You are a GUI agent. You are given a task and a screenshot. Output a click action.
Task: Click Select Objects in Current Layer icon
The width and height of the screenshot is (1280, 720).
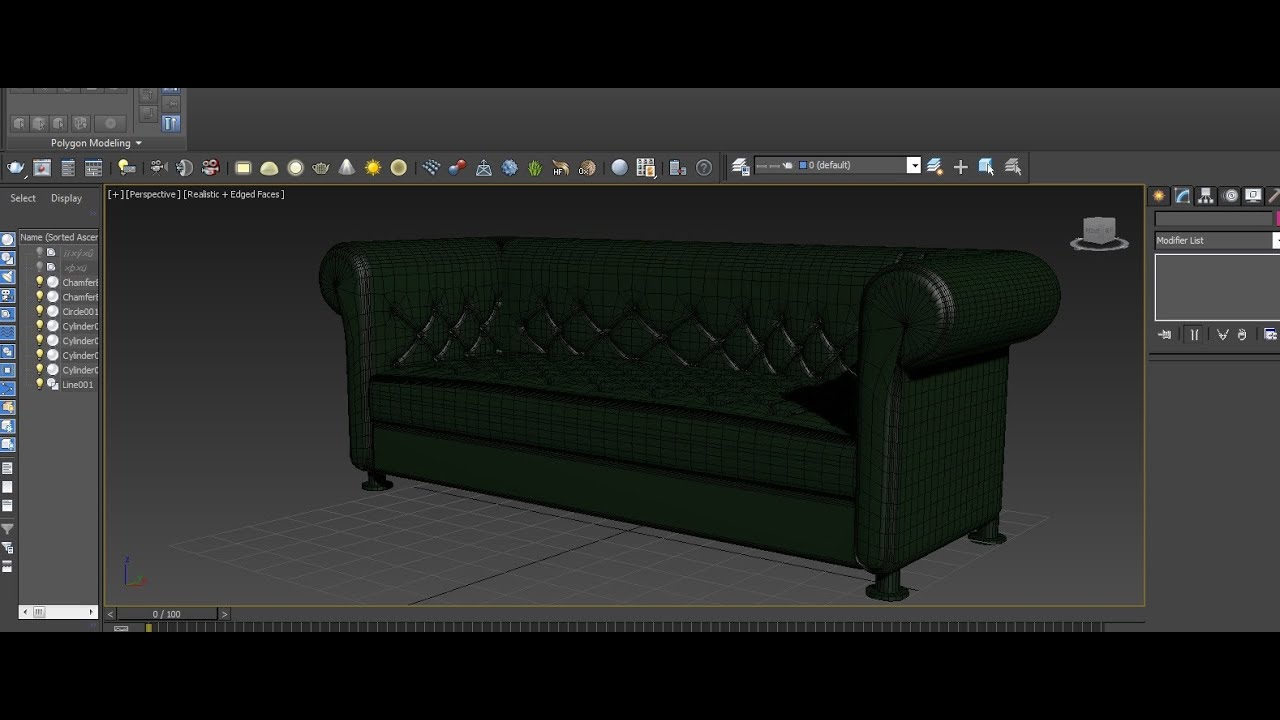(987, 167)
